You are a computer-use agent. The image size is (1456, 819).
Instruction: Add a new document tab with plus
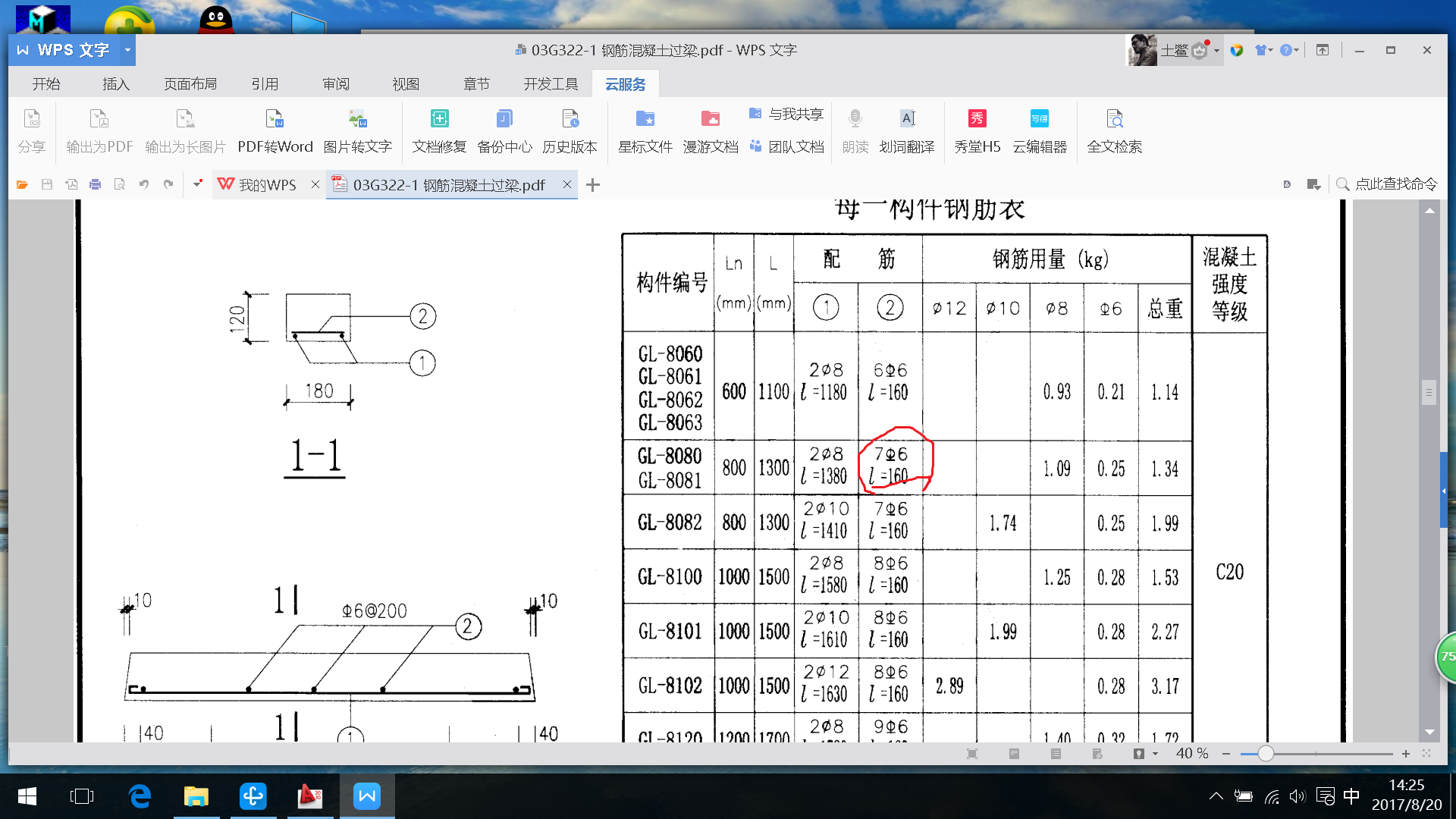593,184
